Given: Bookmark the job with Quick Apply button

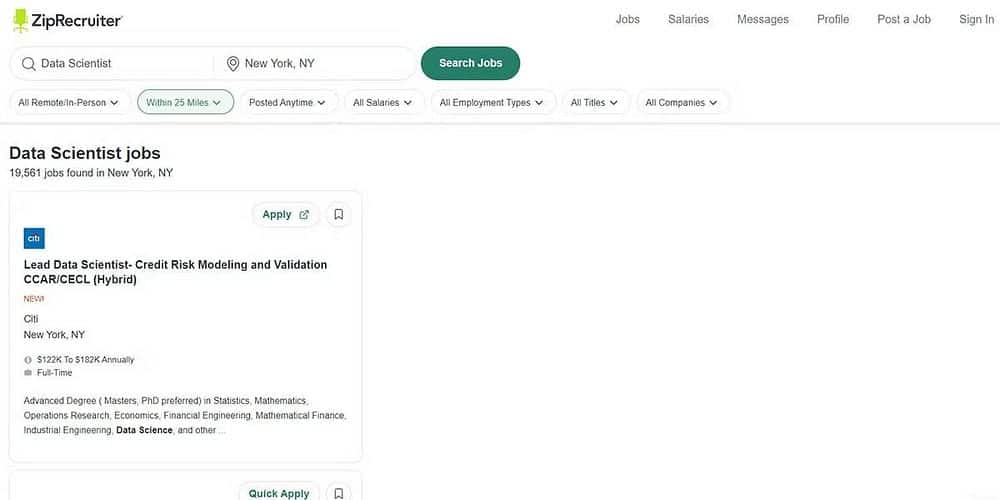Looking at the screenshot, I should (x=339, y=493).
